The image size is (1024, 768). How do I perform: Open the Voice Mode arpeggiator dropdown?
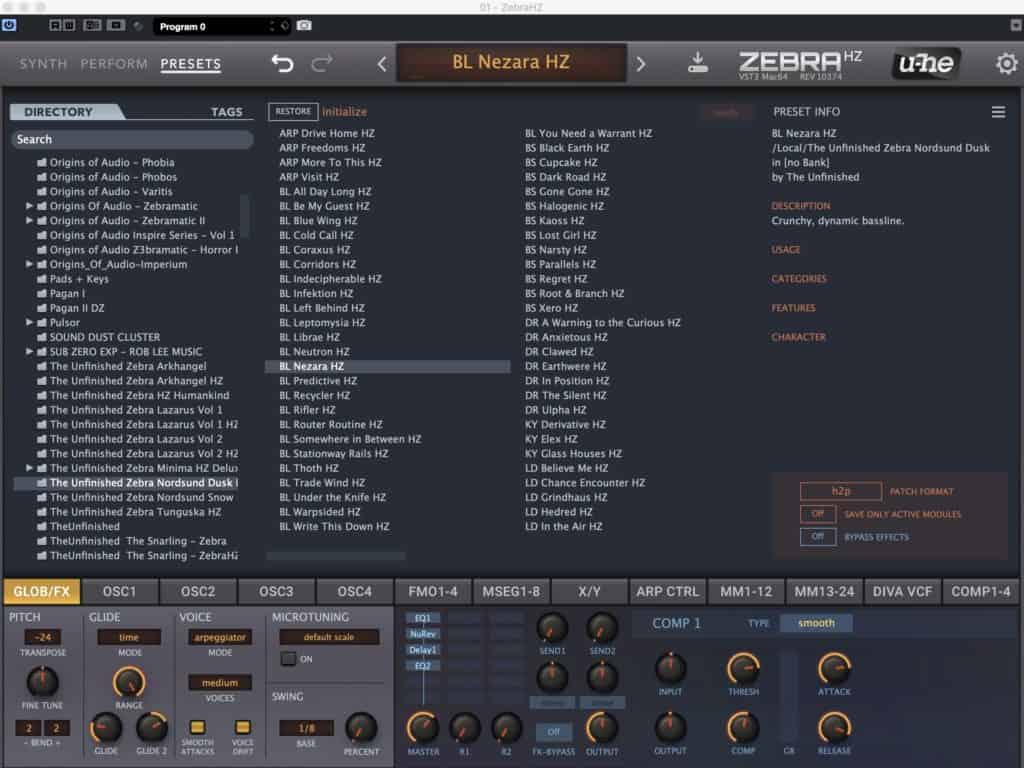coord(219,637)
